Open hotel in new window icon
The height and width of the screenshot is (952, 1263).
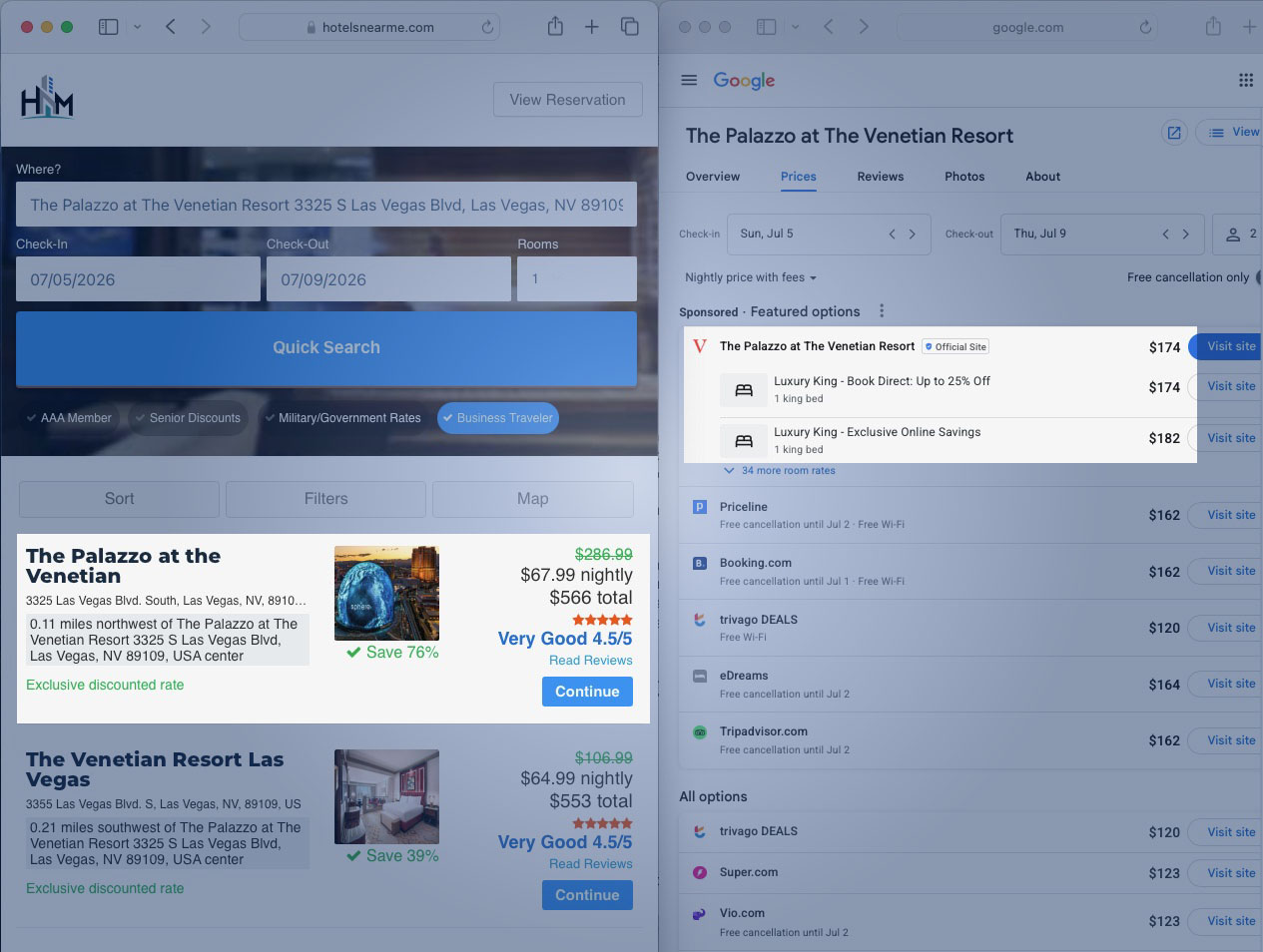click(1174, 132)
